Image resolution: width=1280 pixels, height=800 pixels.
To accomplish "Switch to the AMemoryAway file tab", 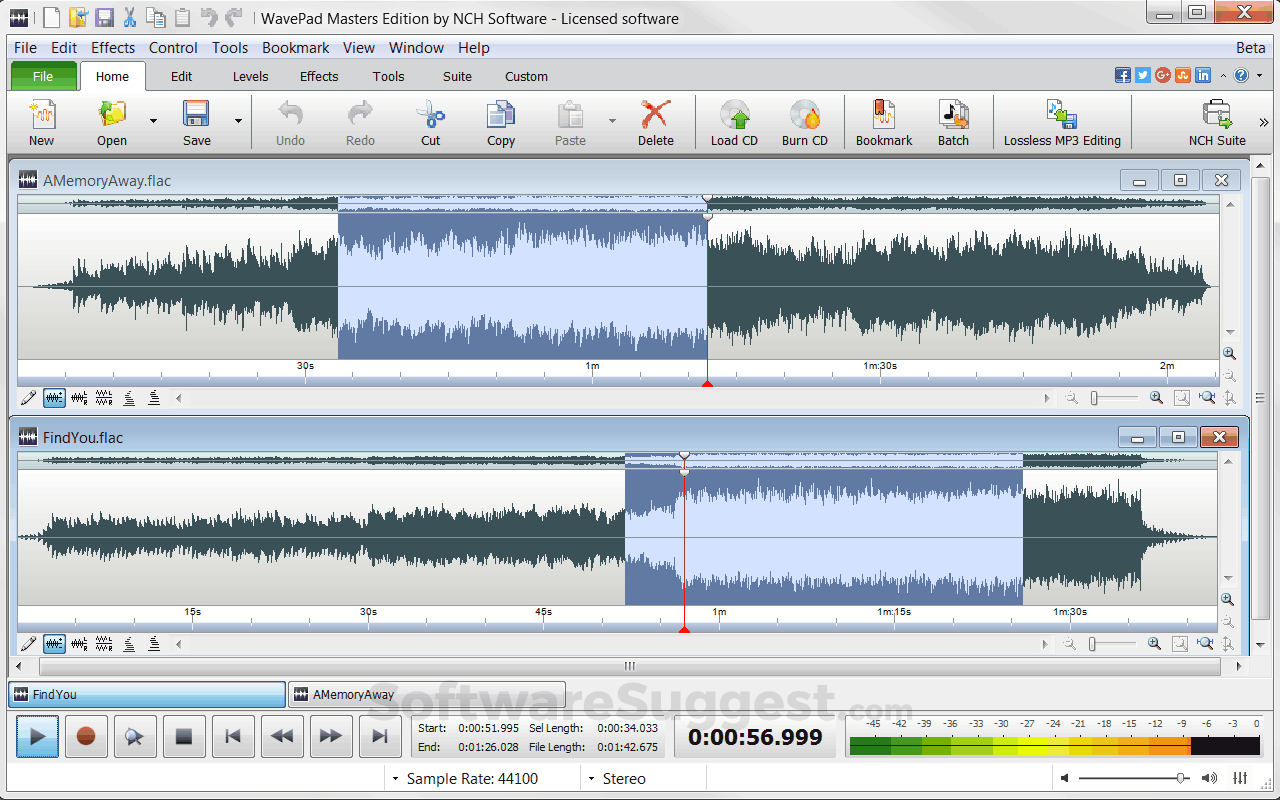I will (x=426, y=694).
